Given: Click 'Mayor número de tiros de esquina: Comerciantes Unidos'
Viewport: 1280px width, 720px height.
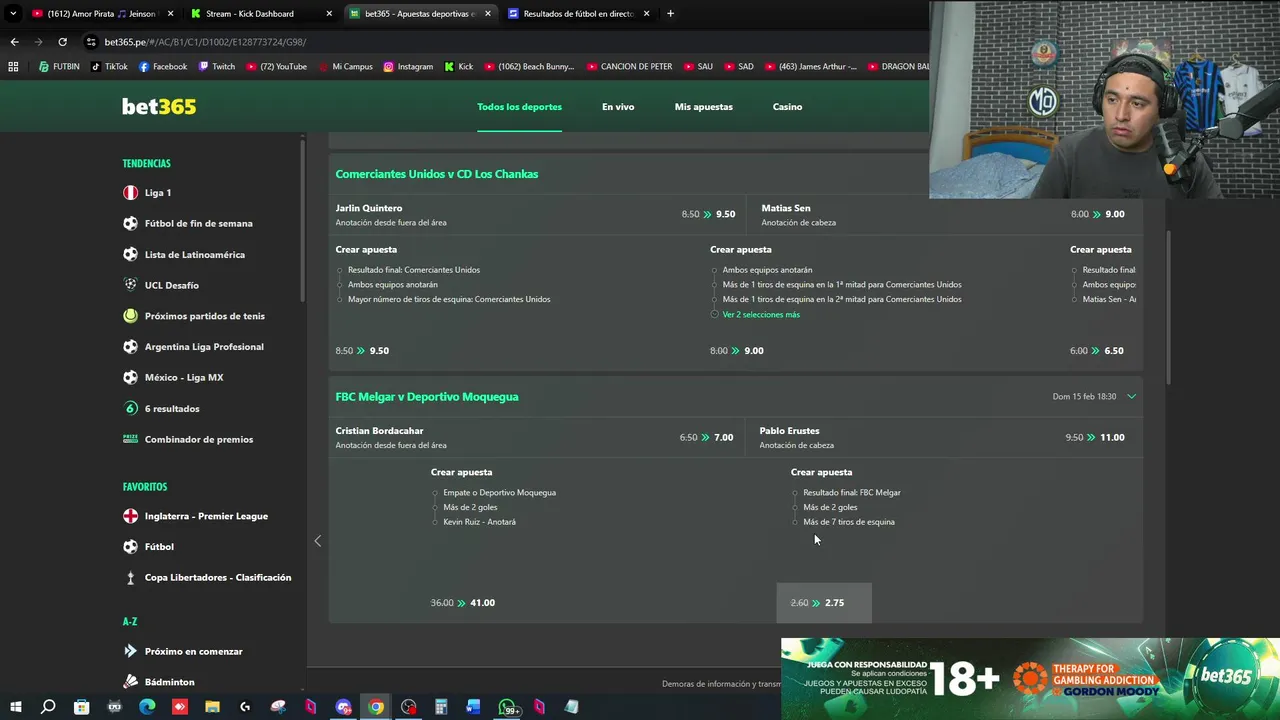Looking at the screenshot, I should click(449, 299).
